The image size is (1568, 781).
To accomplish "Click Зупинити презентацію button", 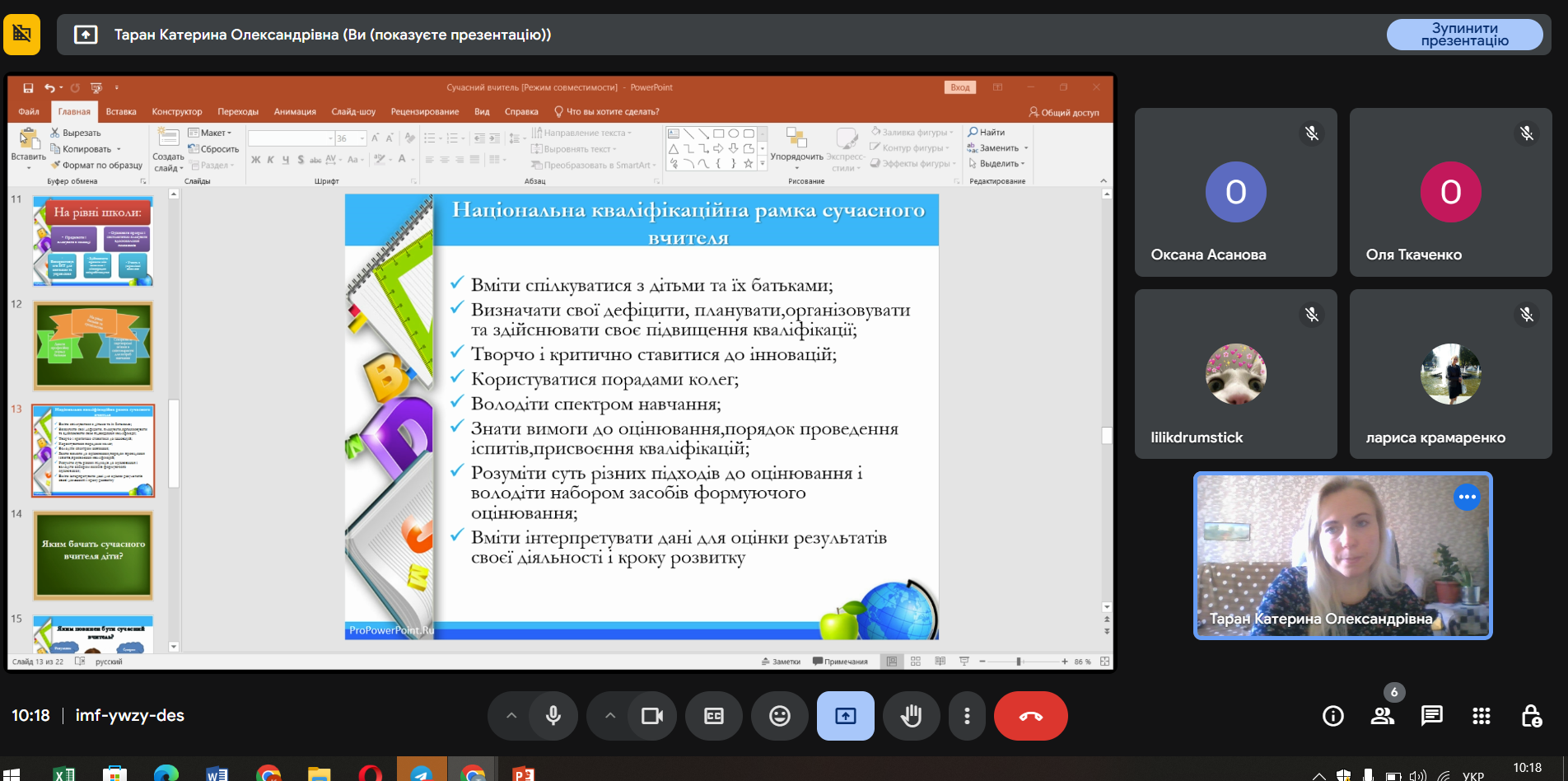I will pyautogui.click(x=1464, y=35).
